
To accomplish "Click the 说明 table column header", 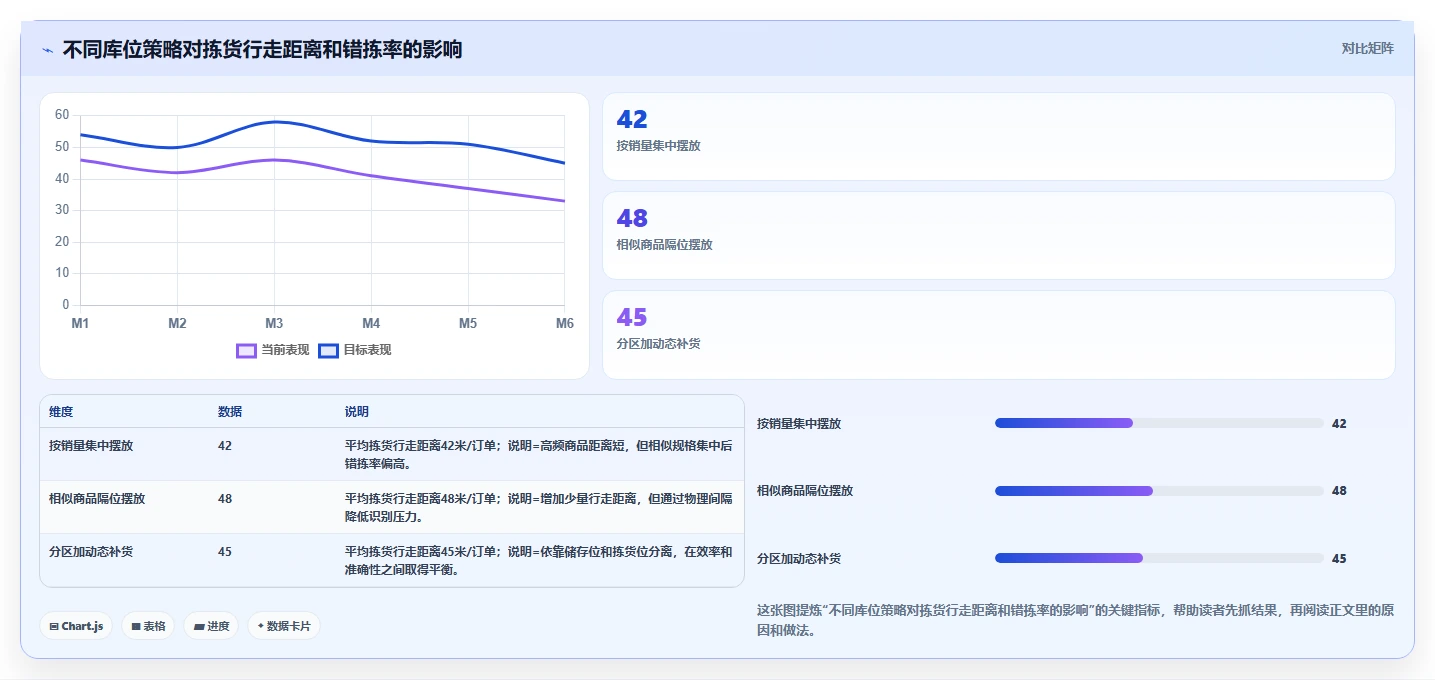I will click(x=357, y=412).
